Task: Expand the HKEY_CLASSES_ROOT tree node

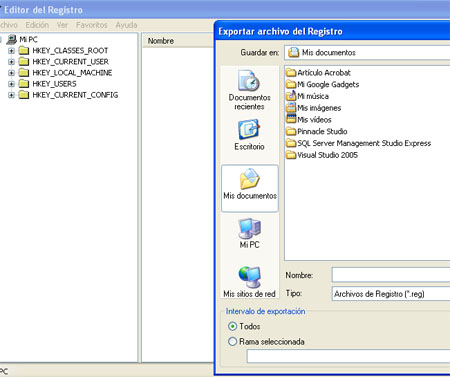Action: coord(11,51)
